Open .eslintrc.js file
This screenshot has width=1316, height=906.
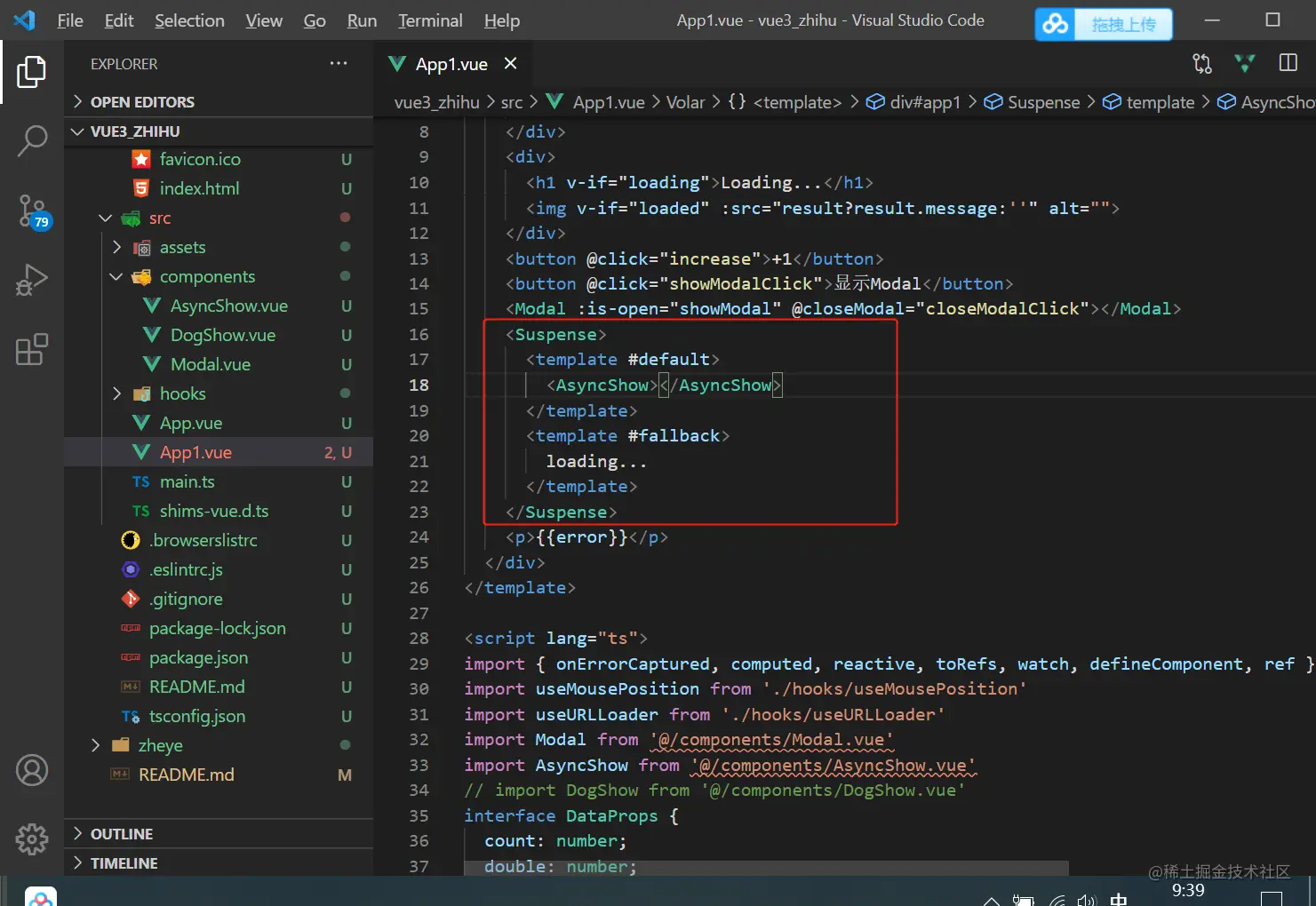[219, 569]
